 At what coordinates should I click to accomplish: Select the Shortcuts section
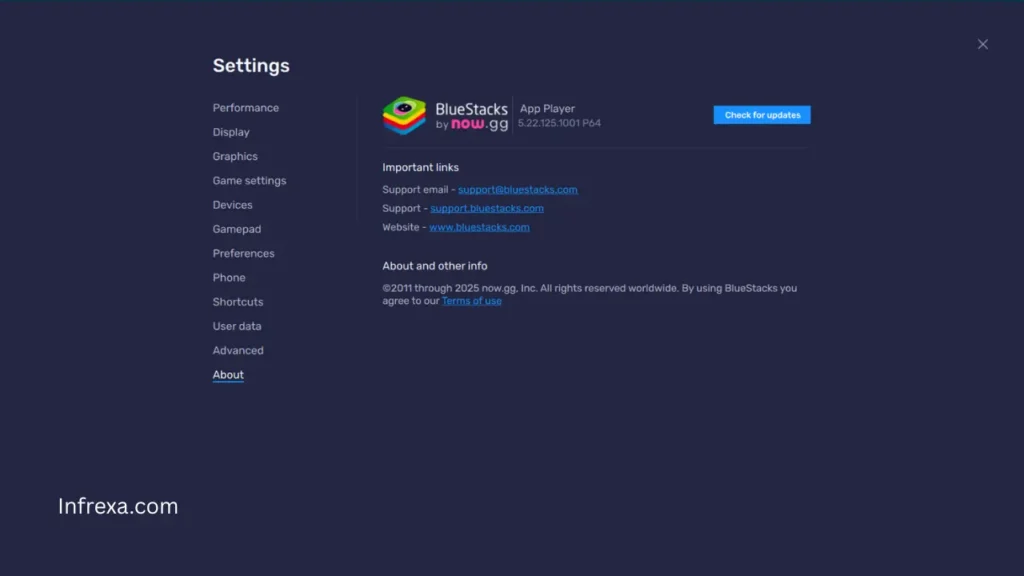click(238, 301)
